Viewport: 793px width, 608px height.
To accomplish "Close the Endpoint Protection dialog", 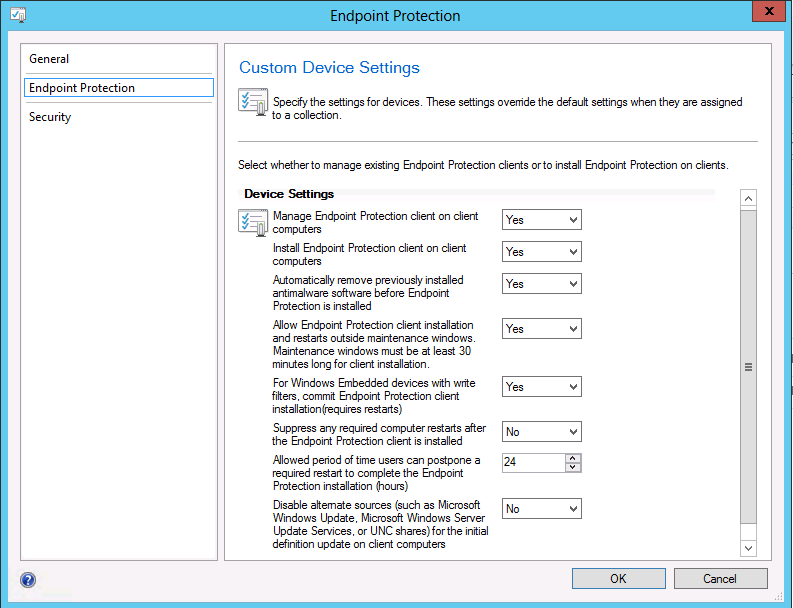I will [769, 11].
